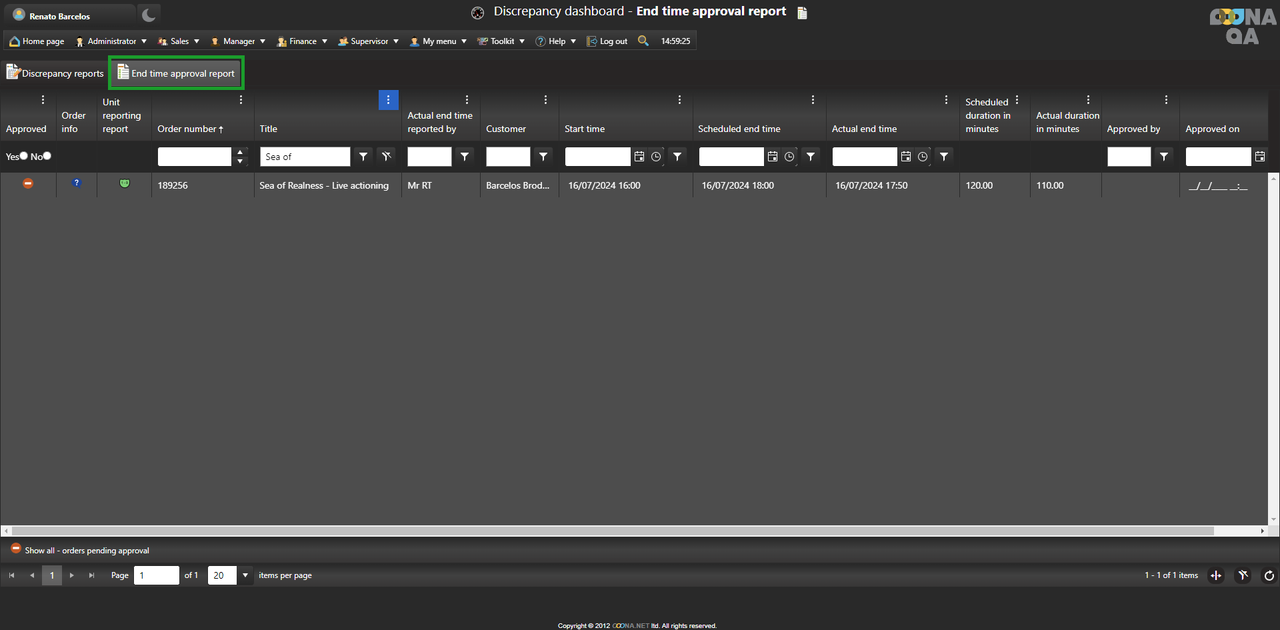Image resolution: width=1280 pixels, height=630 pixels.
Task: Click the refresh grid icon in pager
Action: (x=1269, y=575)
